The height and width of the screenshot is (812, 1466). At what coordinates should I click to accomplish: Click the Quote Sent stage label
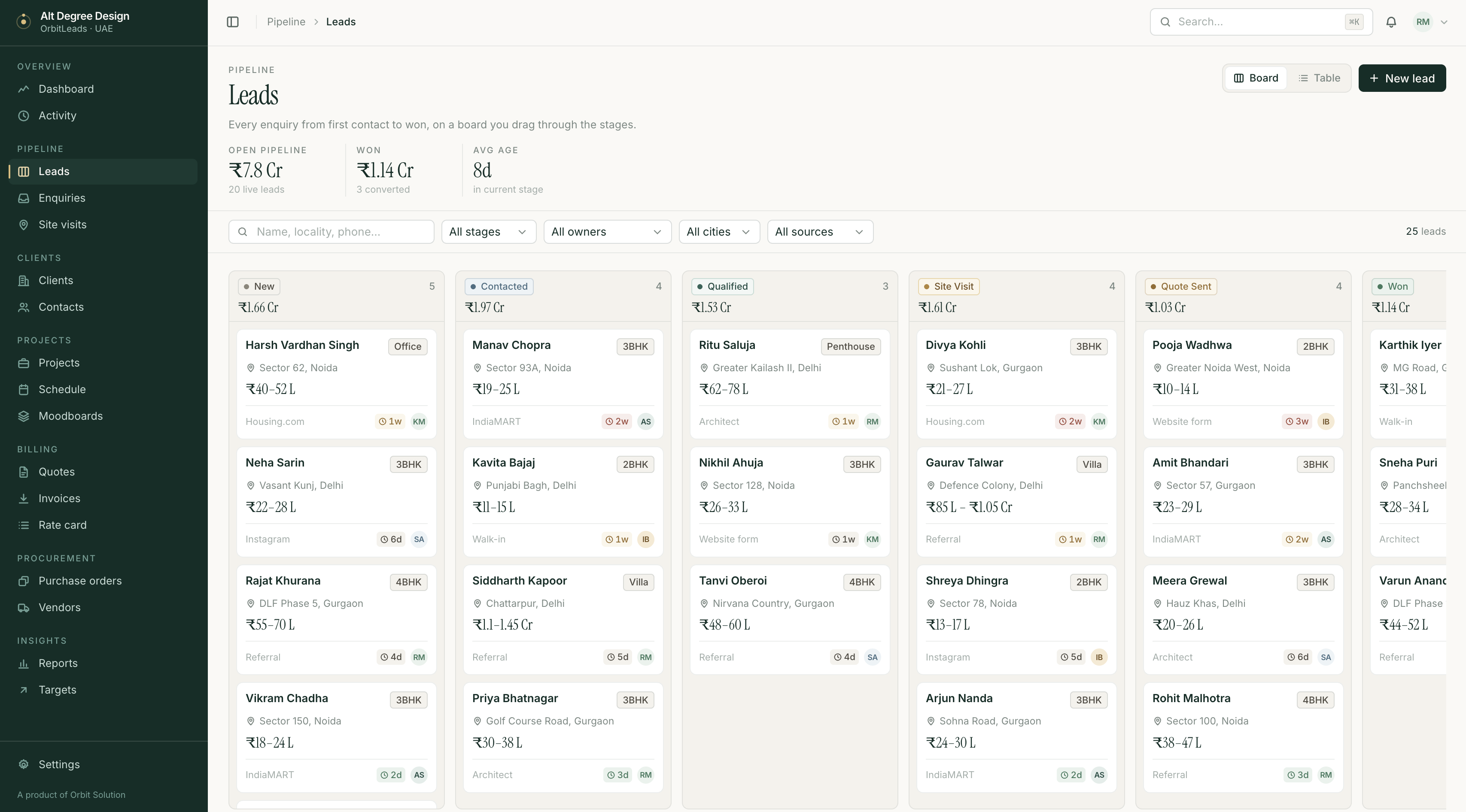pos(1180,286)
